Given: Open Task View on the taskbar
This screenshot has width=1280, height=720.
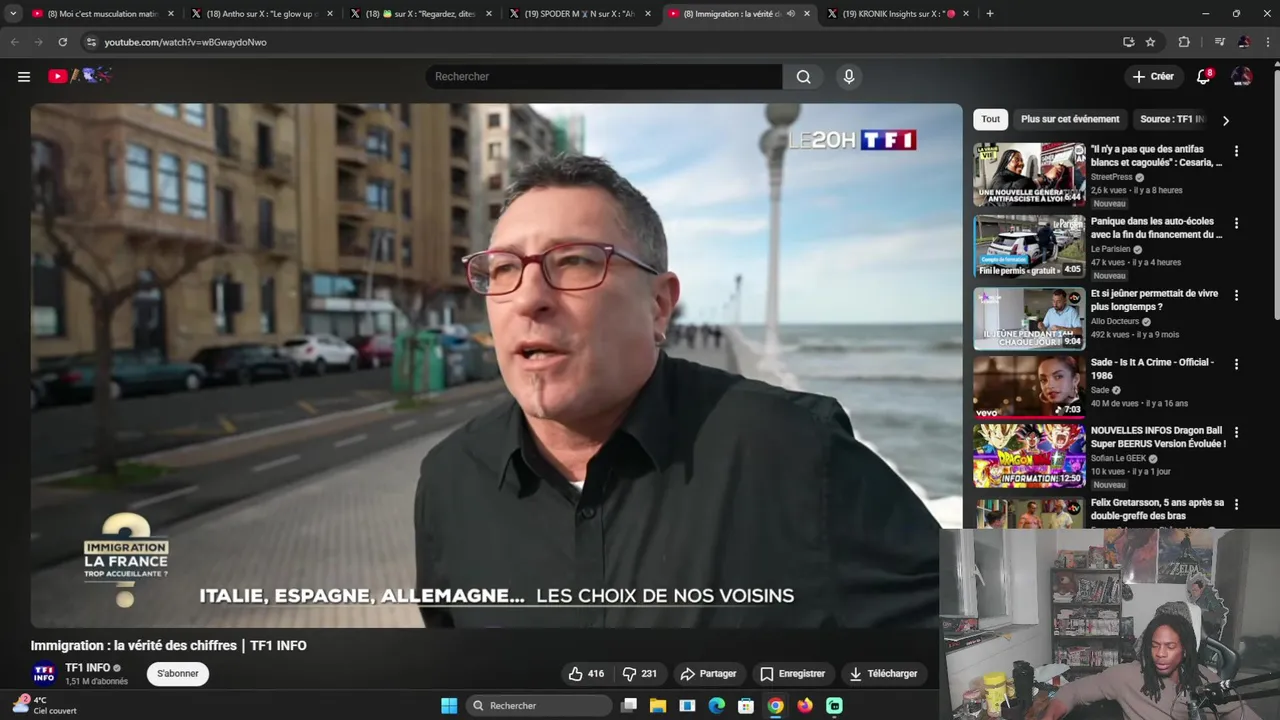Looking at the screenshot, I should pos(629,706).
